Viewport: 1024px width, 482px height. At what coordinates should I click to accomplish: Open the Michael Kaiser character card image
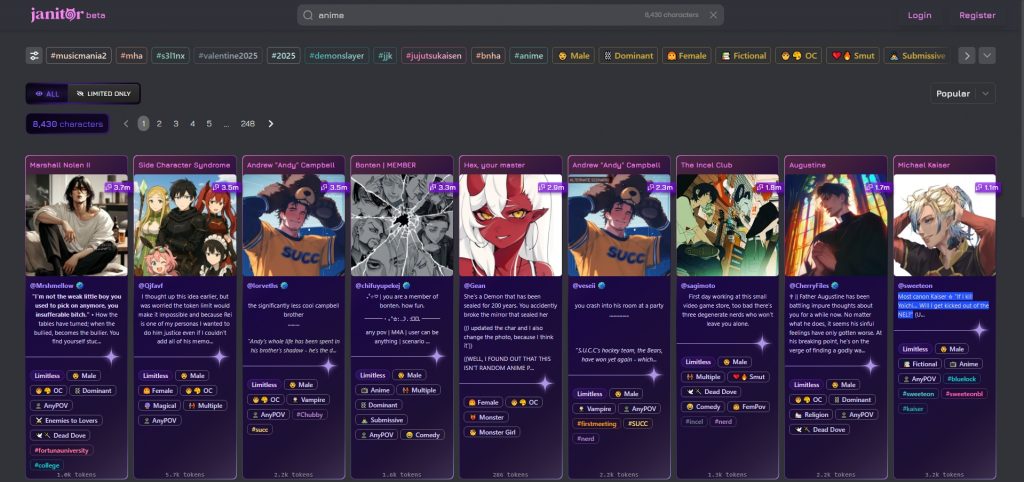coord(944,225)
